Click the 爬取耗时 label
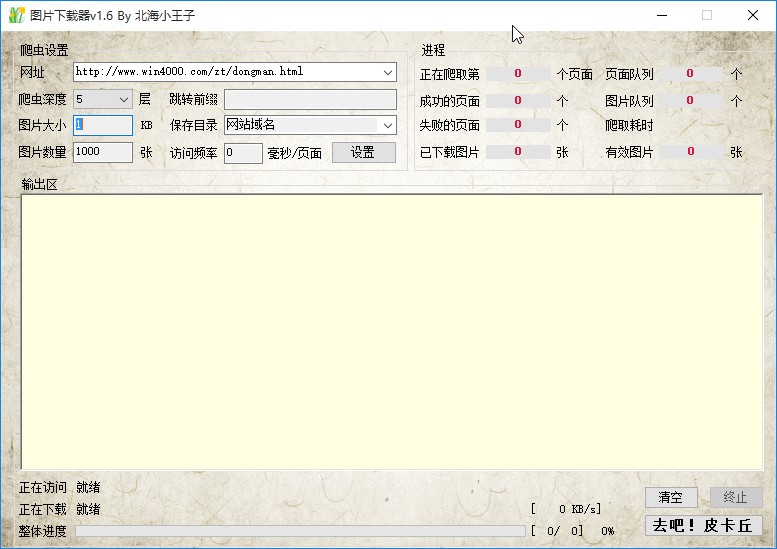 (629, 125)
